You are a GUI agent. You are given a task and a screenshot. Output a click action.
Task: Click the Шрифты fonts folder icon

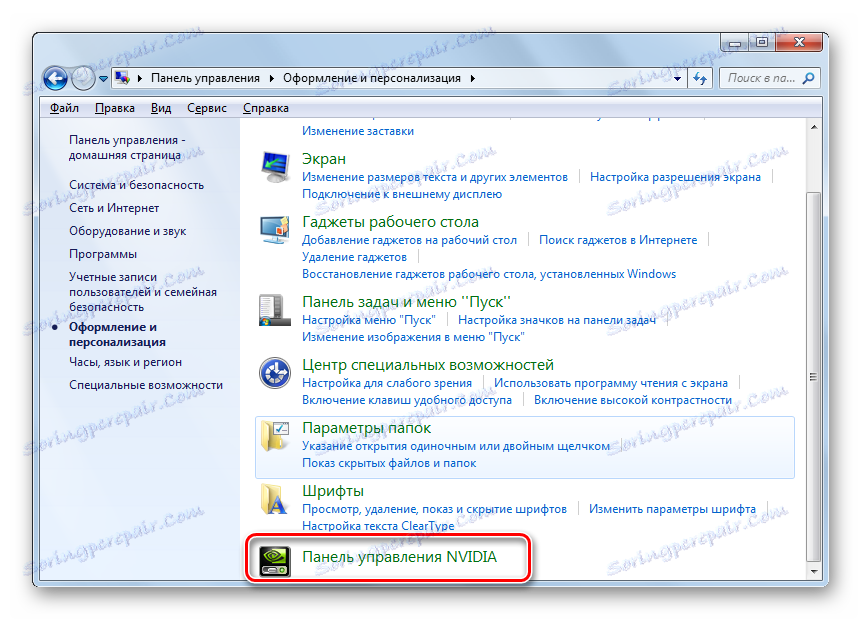point(274,499)
